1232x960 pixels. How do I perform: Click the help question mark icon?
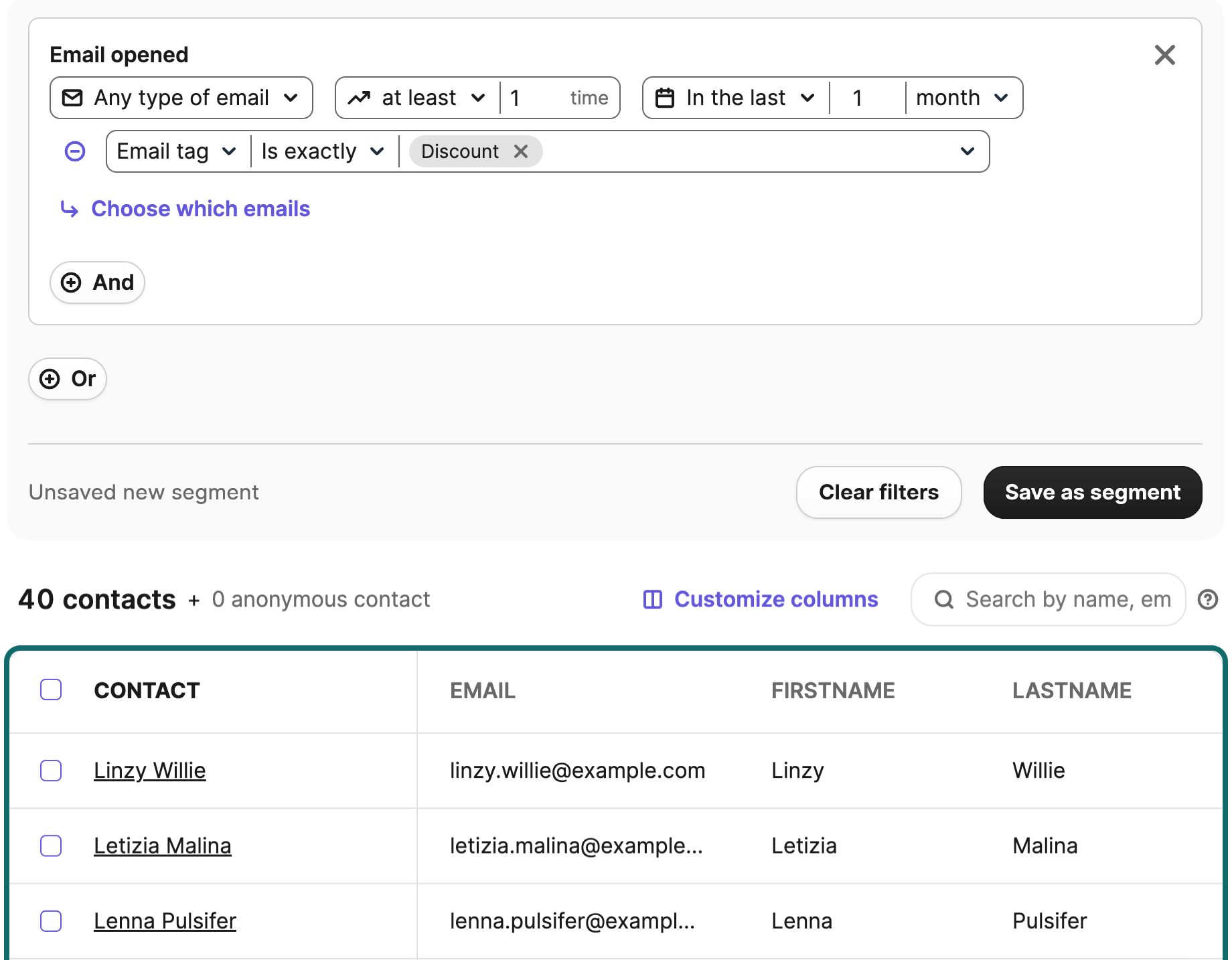[x=1207, y=599]
